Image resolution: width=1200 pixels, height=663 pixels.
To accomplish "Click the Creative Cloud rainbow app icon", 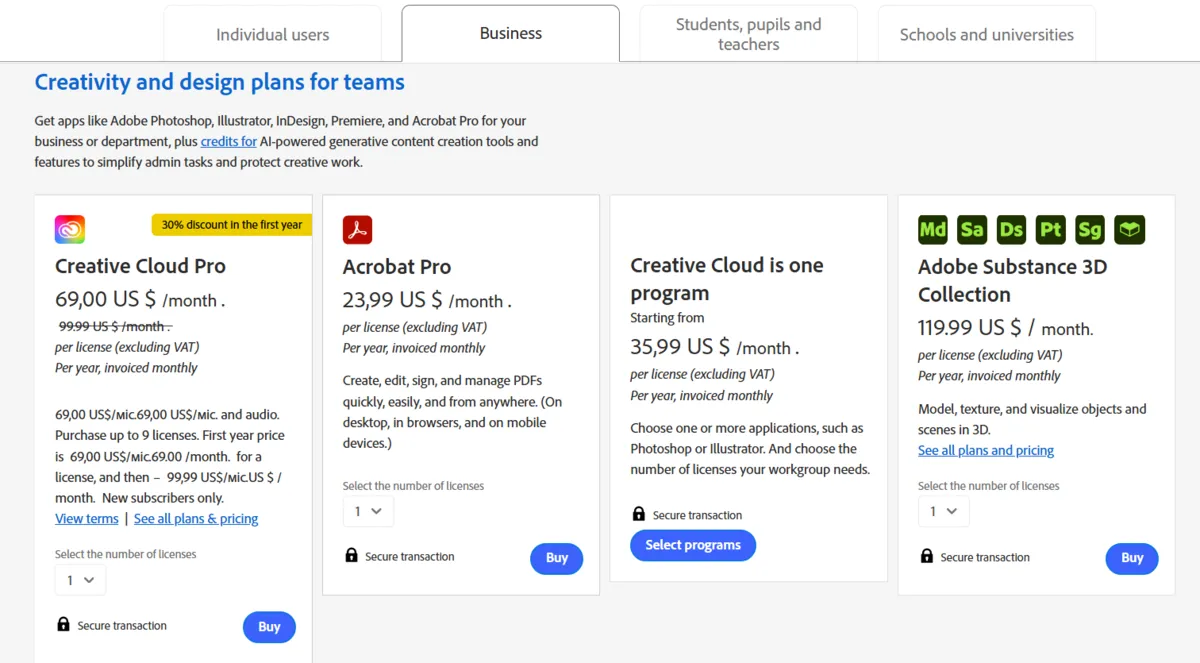I will pyautogui.click(x=68, y=229).
